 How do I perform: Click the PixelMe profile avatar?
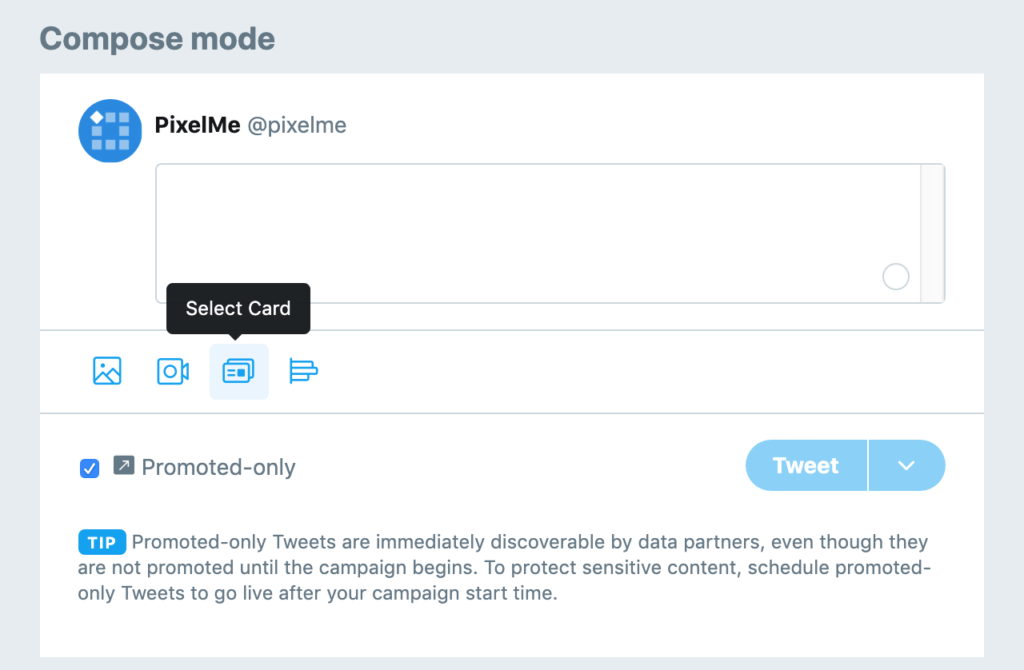[x=110, y=131]
